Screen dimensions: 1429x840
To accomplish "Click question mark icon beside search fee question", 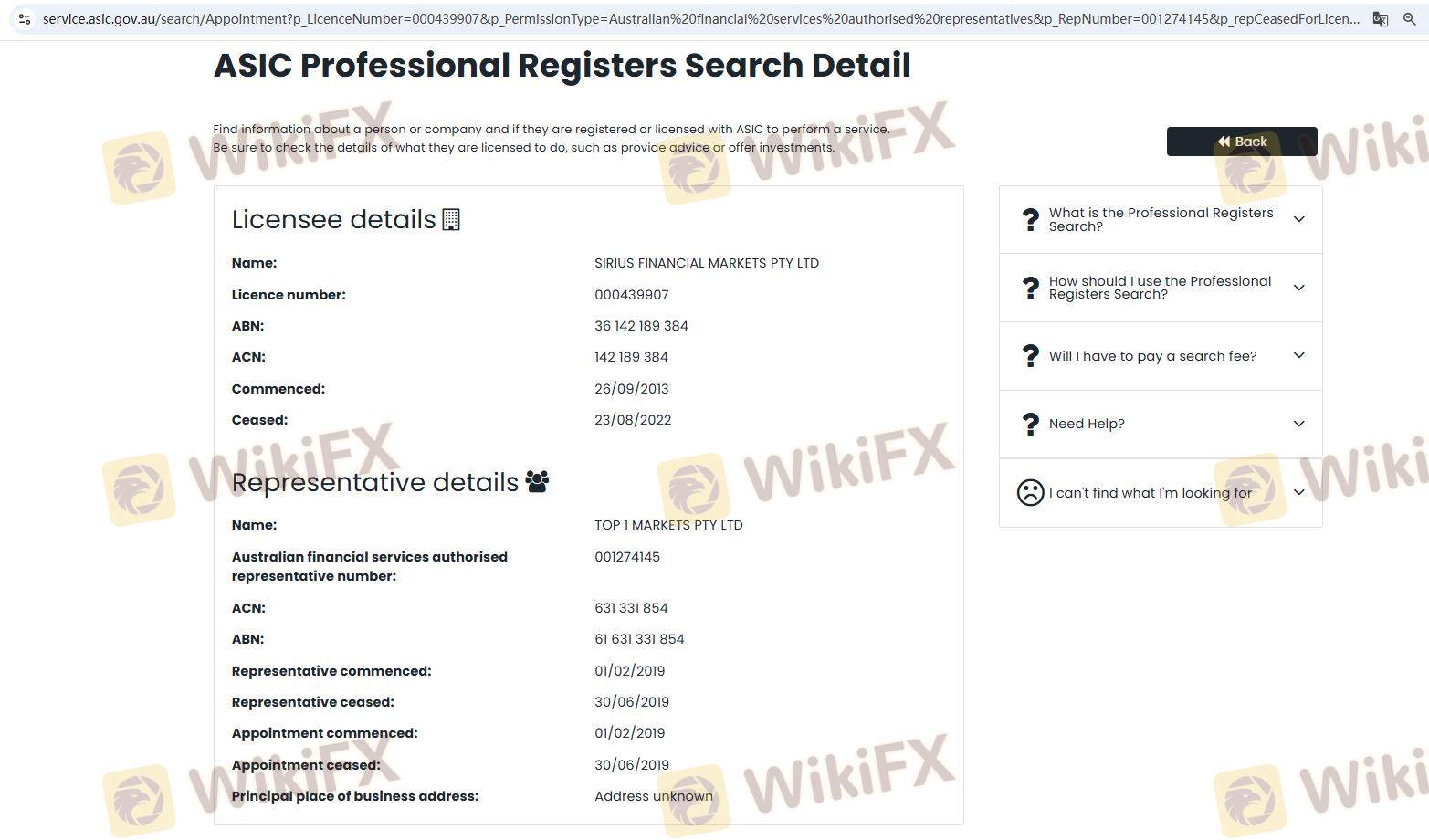I will tap(1030, 356).
